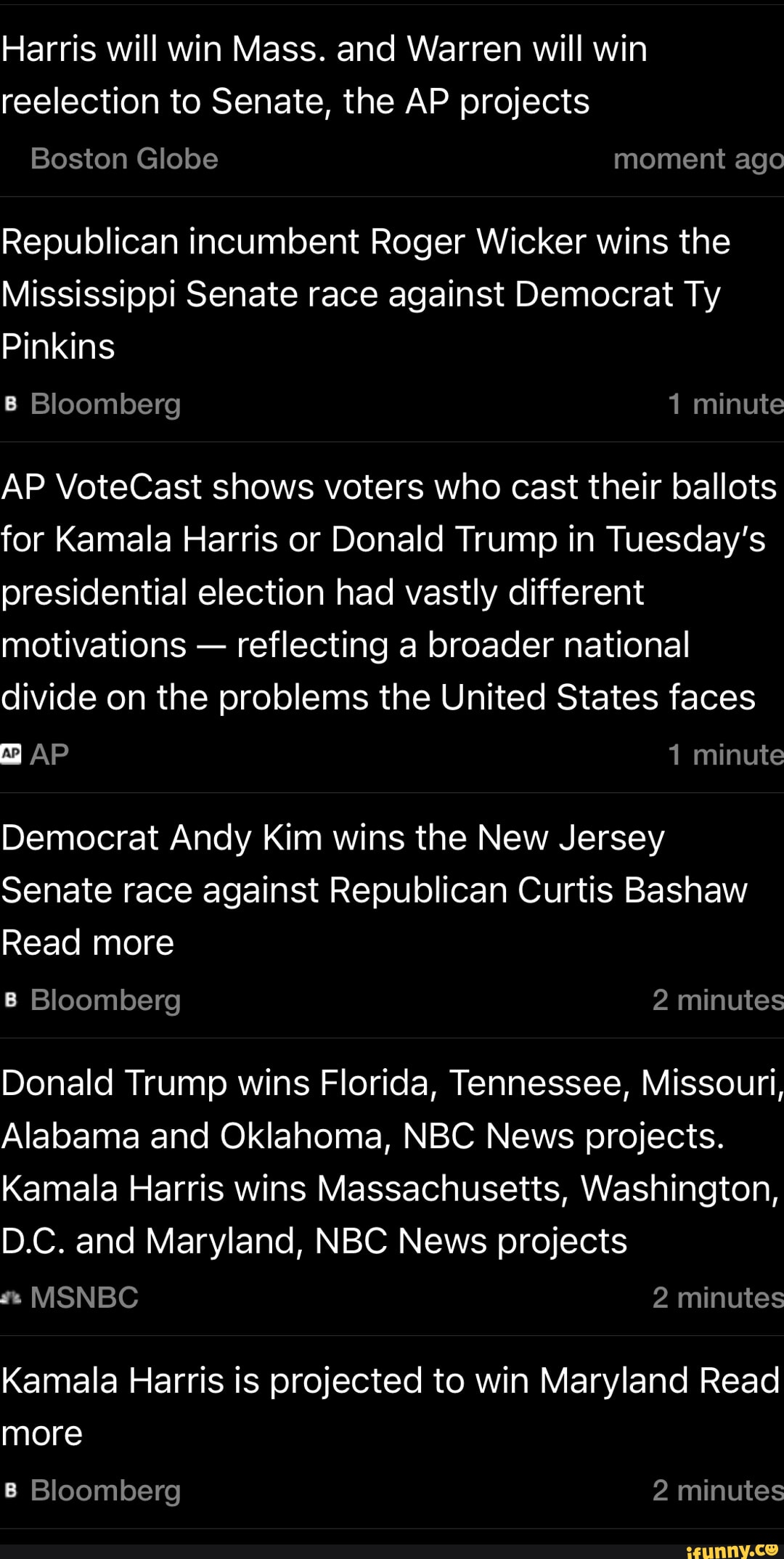Open the Roger Wicker Mississippi headline
Image resolution: width=784 pixels, height=1559 pixels.
[363, 294]
